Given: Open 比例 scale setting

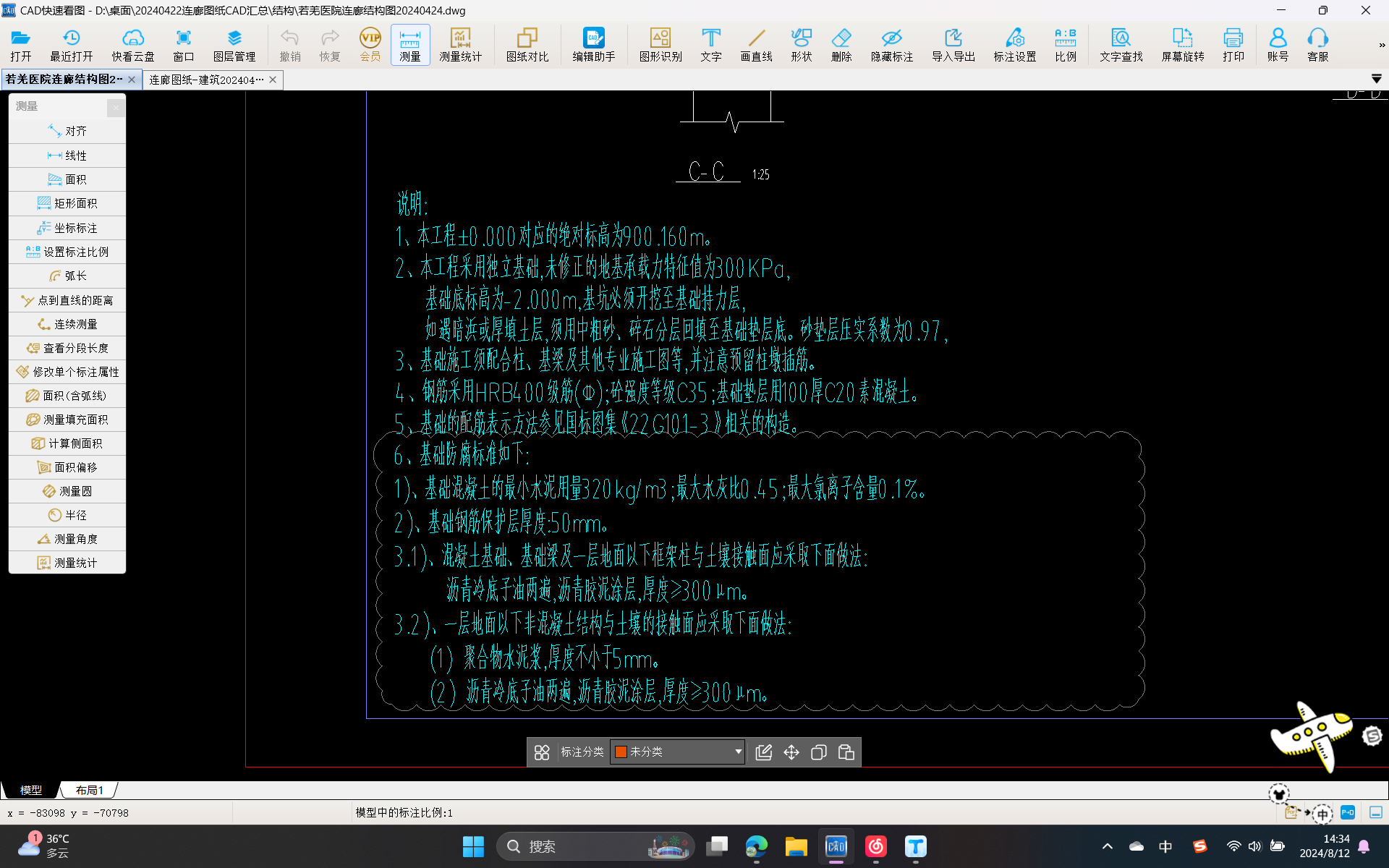Looking at the screenshot, I should click(x=1066, y=45).
